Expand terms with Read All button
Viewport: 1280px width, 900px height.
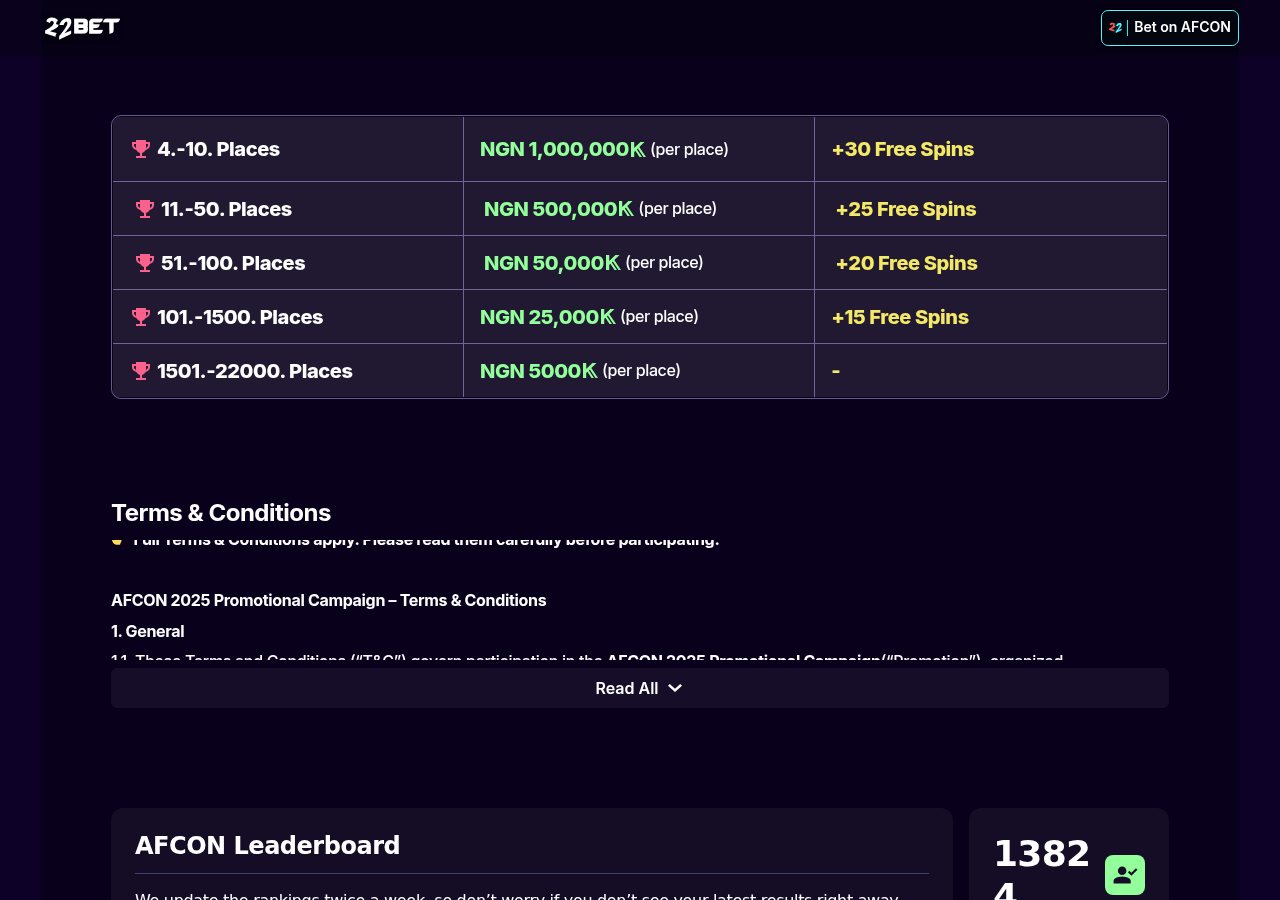tap(640, 688)
